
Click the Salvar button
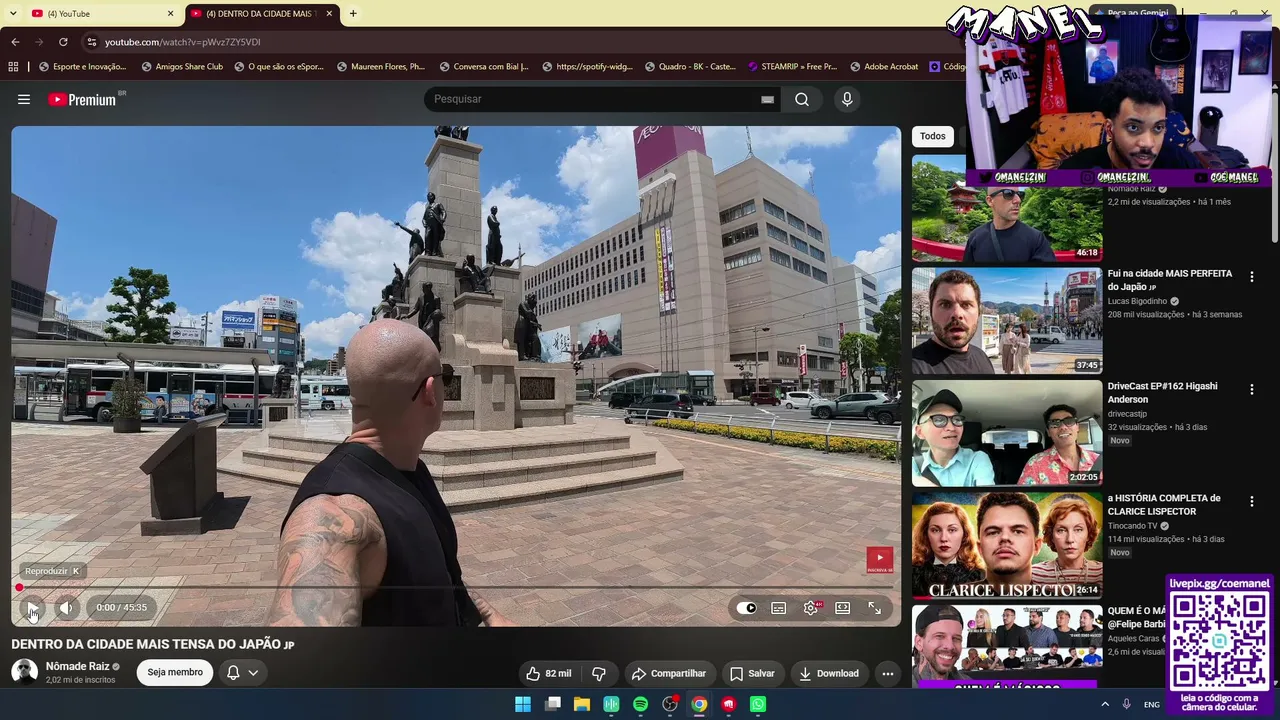pos(752,673)
